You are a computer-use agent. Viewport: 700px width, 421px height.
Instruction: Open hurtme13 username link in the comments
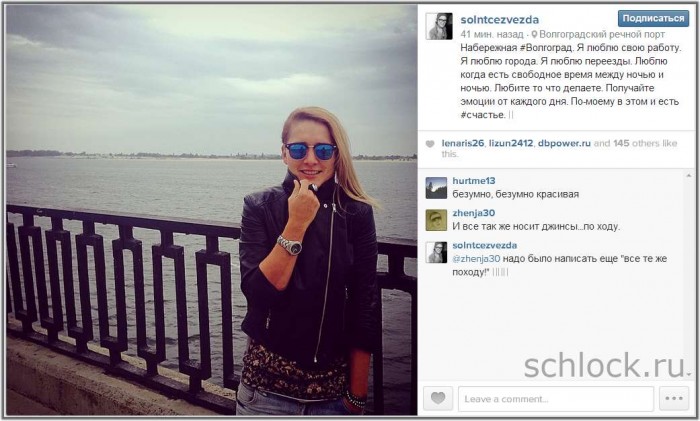[474, 181]
